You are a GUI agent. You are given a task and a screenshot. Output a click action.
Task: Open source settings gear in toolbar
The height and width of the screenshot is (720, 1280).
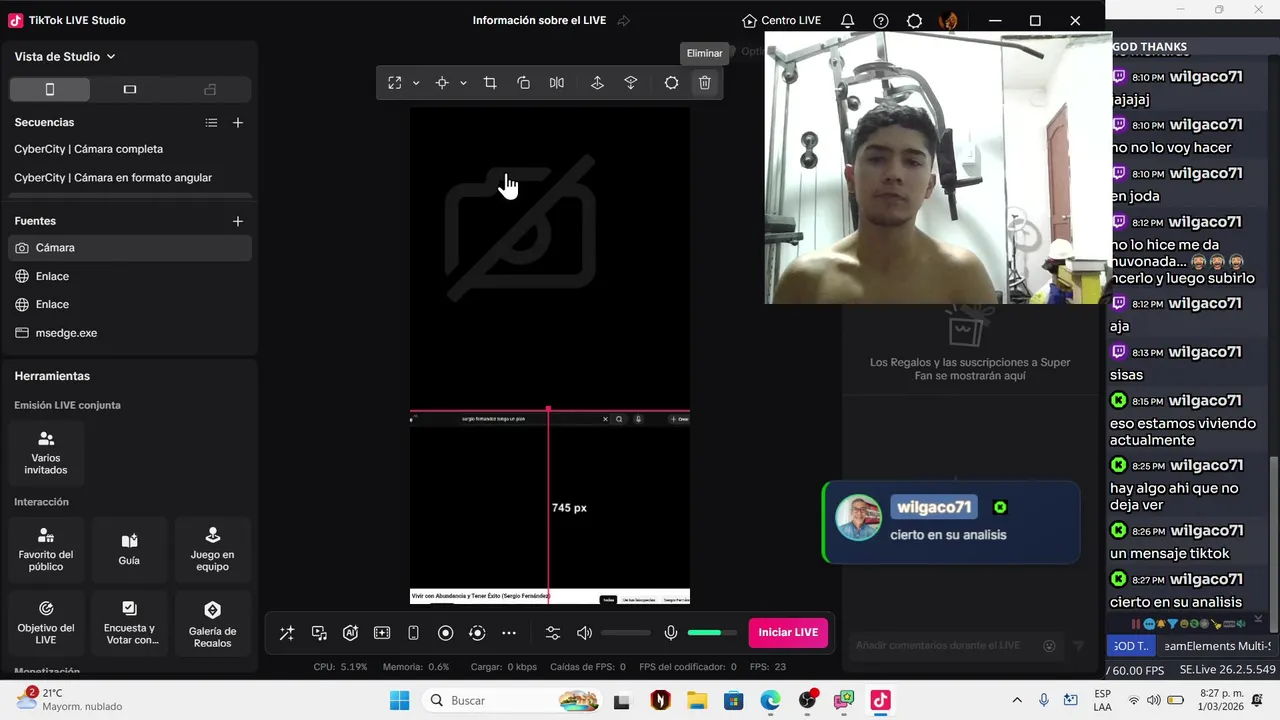tap(671, 83)
